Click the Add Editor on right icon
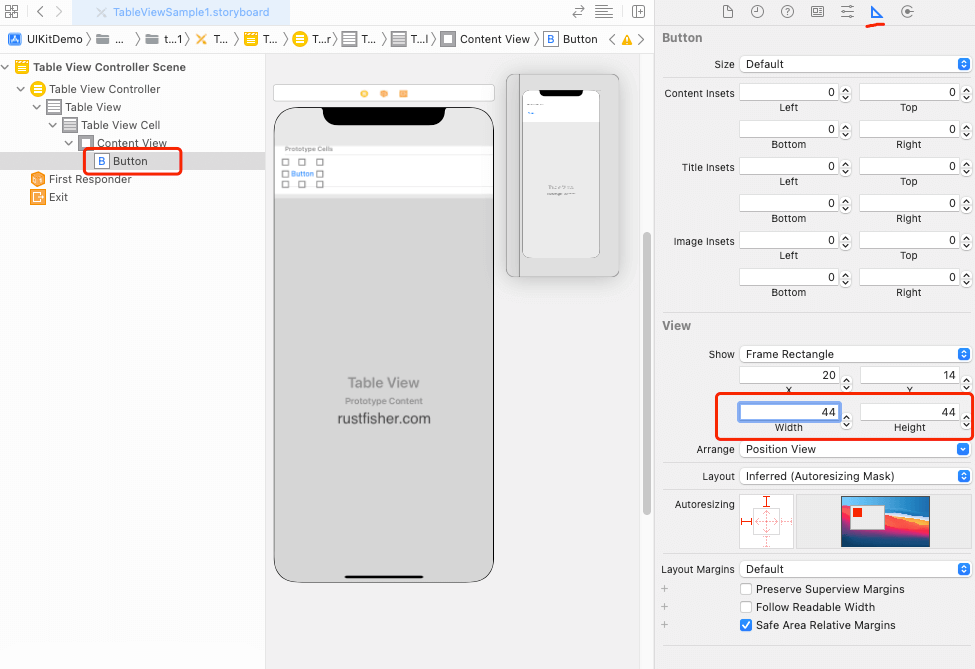Screen dimensions: 975x669 pyautogui.click(x=638, y=12)
